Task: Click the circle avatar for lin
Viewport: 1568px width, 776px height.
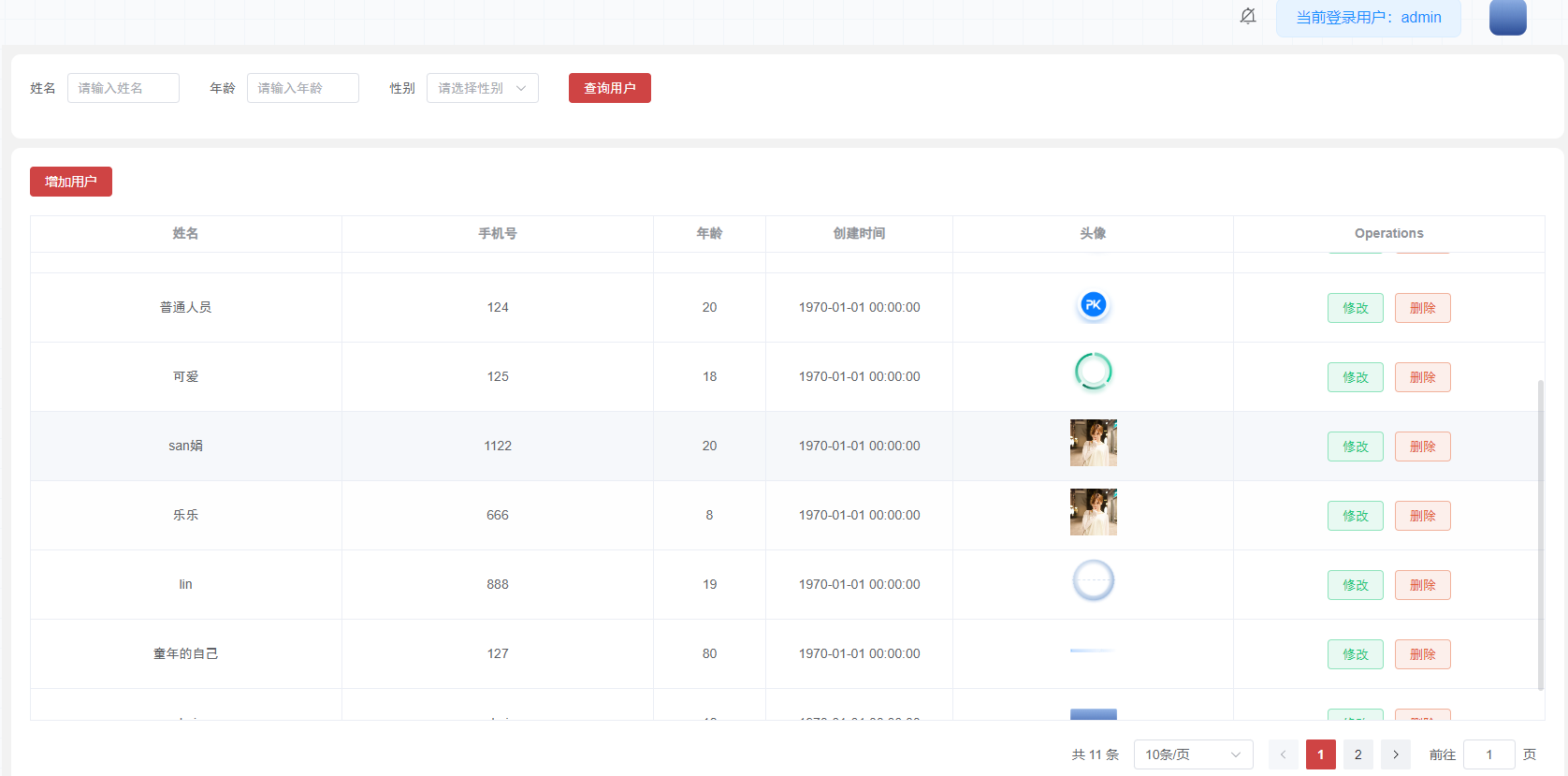Action: point(1094,581)
